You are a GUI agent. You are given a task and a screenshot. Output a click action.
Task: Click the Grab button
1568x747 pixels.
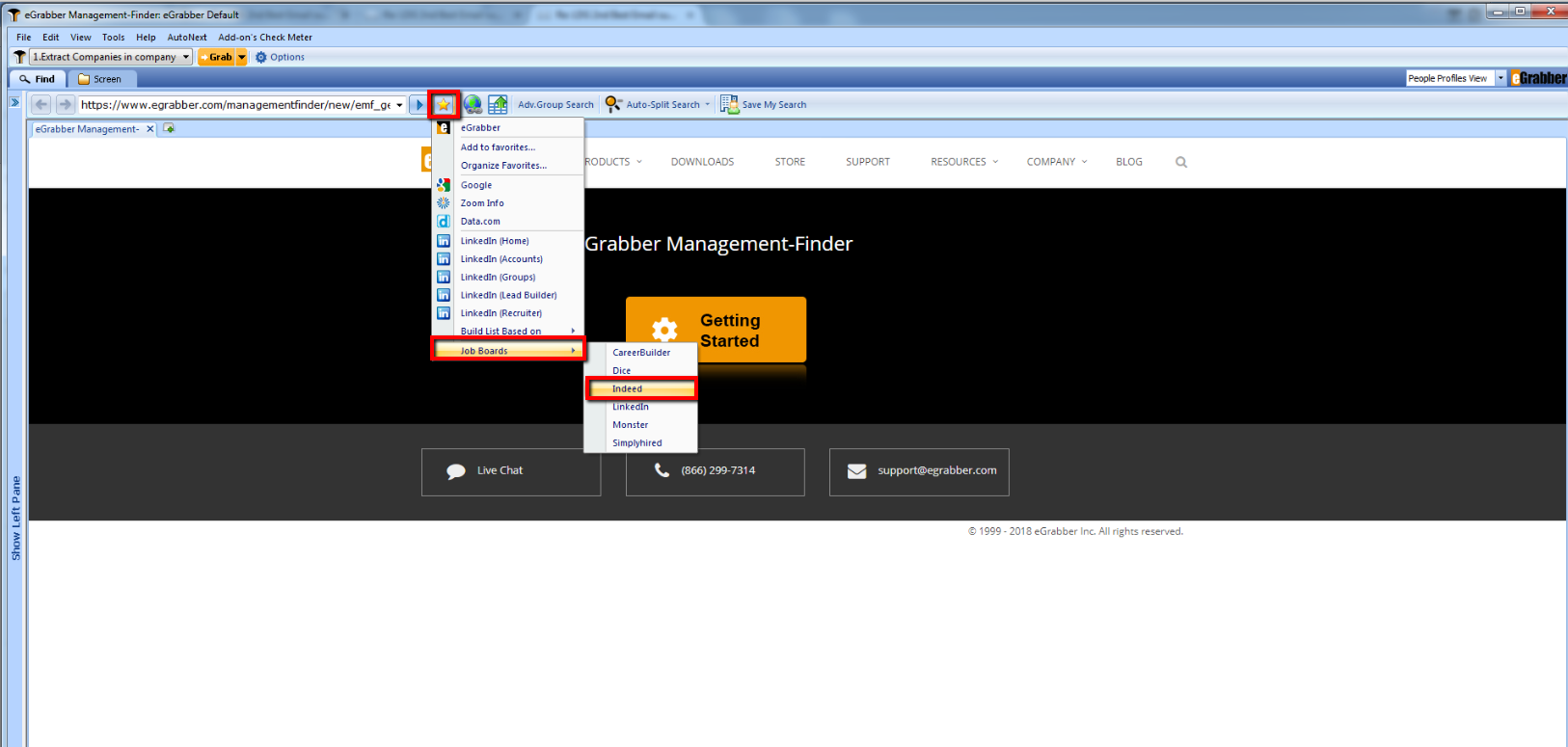(216, 57)
